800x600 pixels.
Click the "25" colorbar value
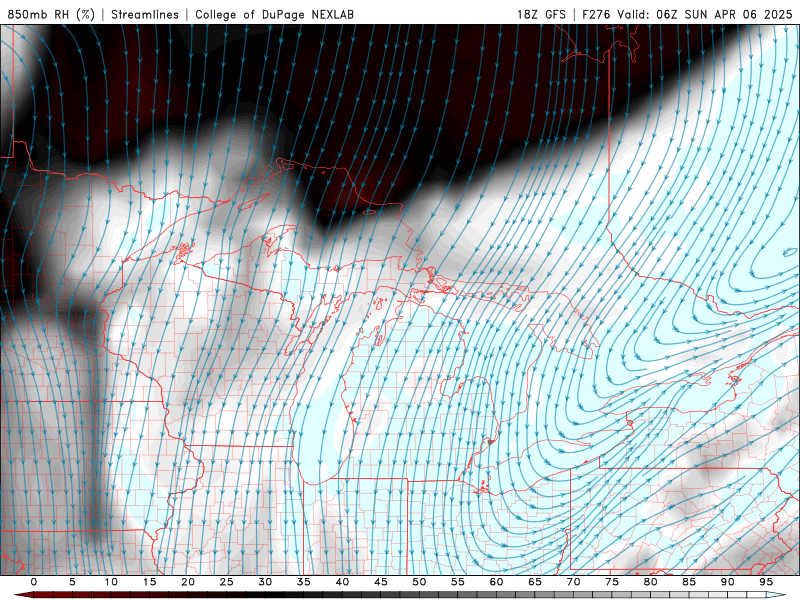[x=227, y=582]
